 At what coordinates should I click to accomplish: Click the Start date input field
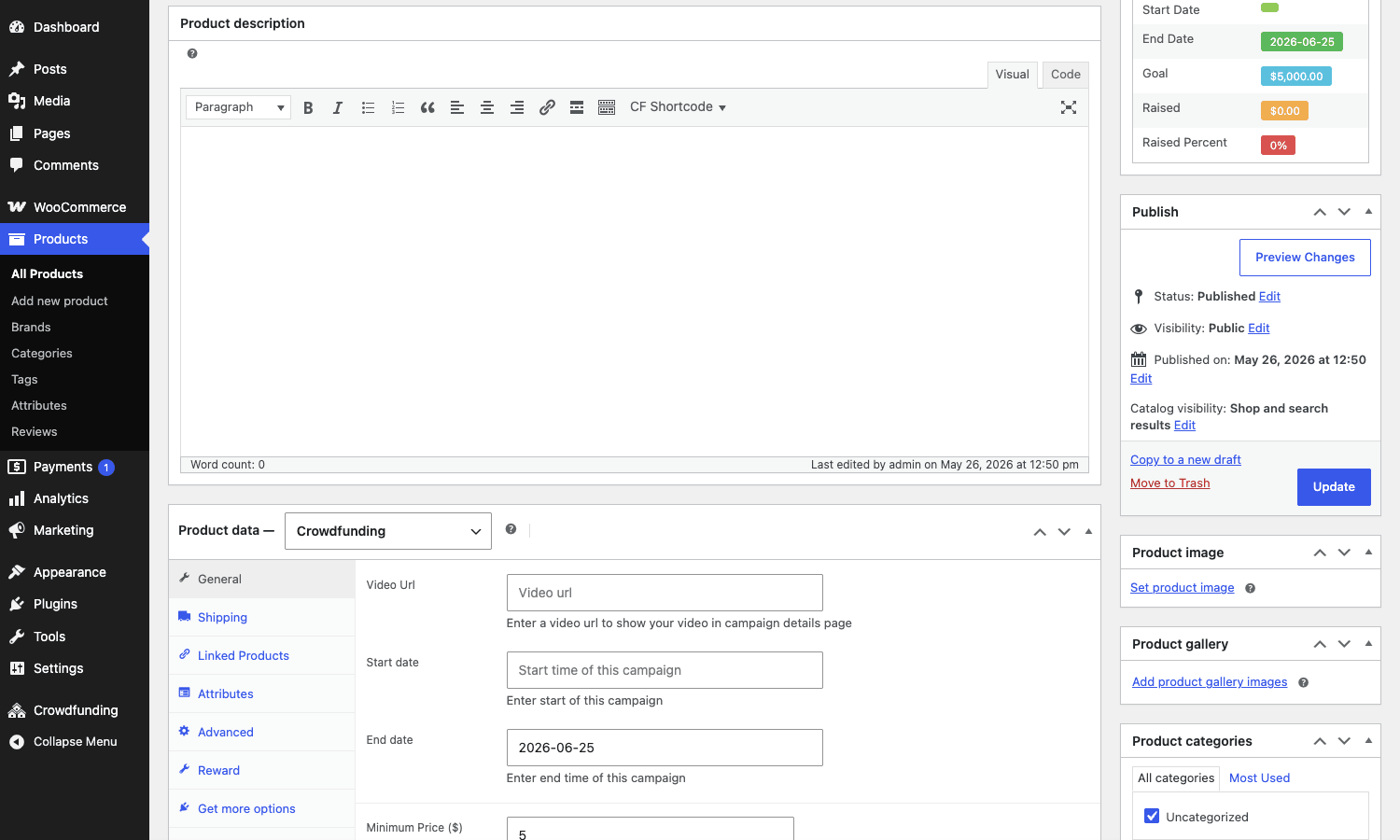(665, 670)
